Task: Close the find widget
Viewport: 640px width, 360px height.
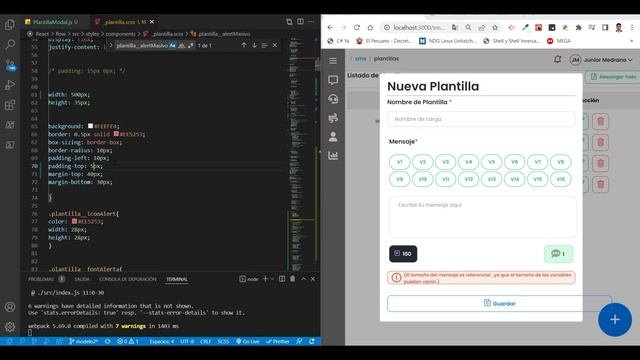Action: point(275,45)
